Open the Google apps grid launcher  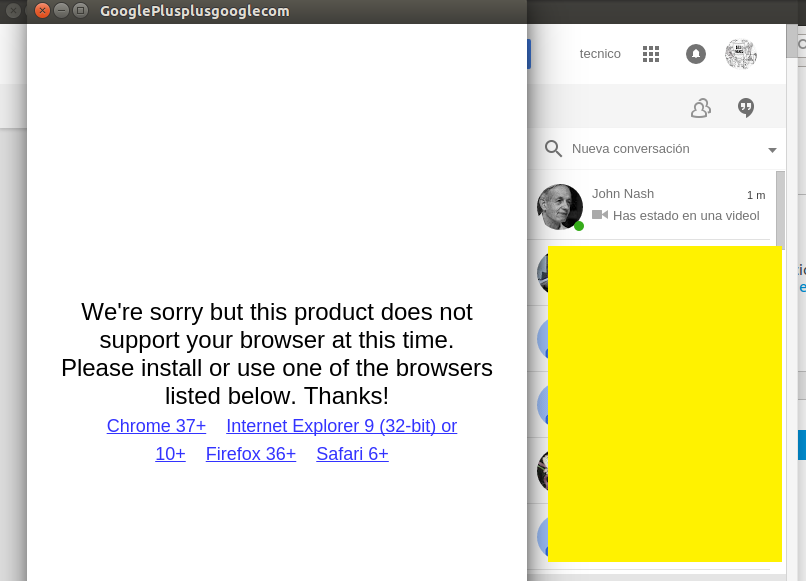651,54
